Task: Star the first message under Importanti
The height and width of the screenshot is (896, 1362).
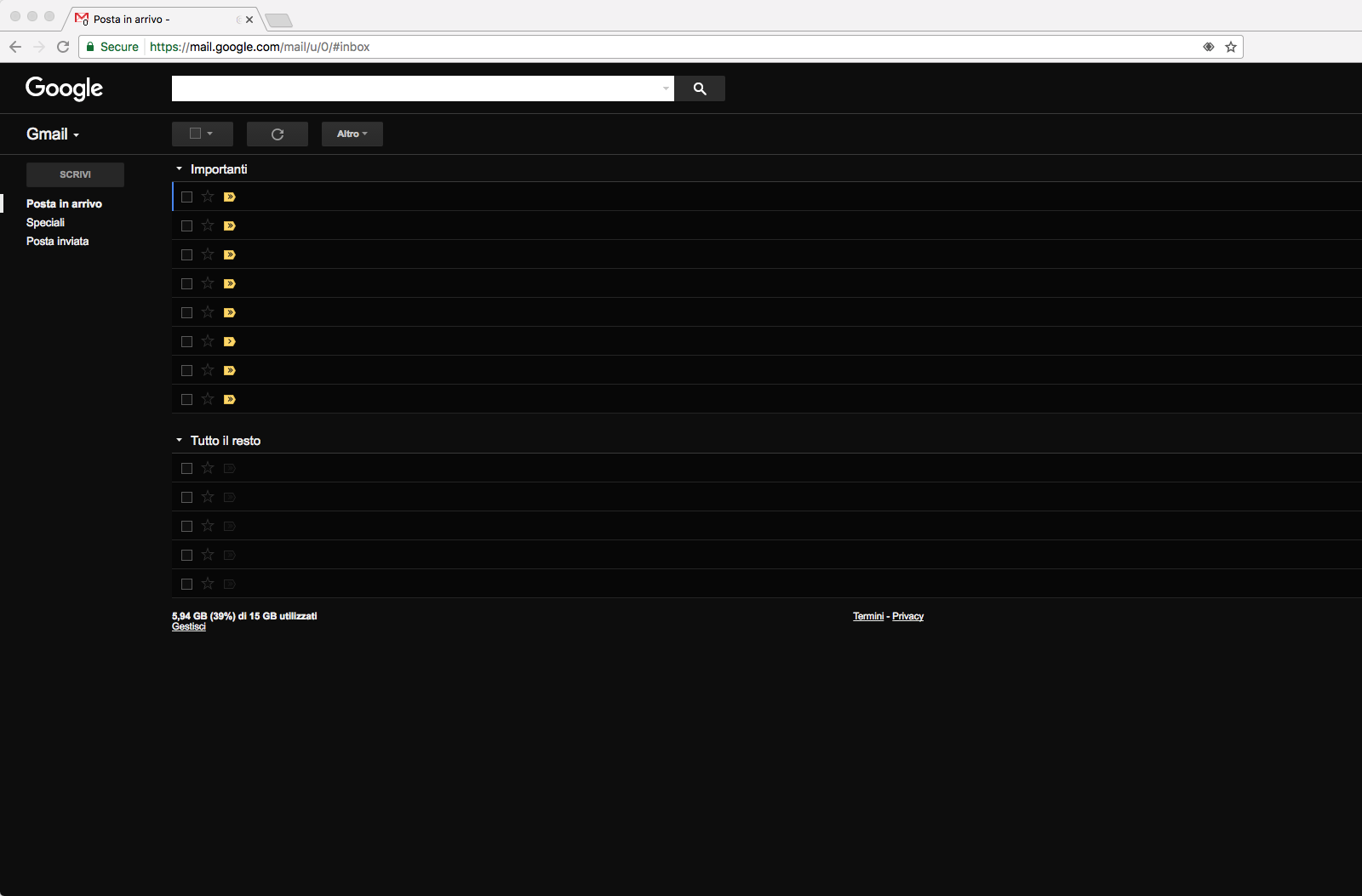Action: point(208,197)
